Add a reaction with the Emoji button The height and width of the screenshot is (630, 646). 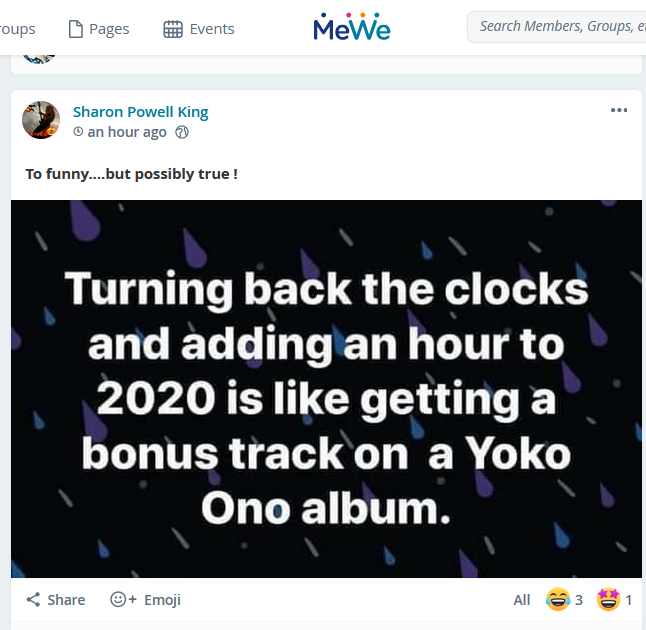tap(146, 600)
